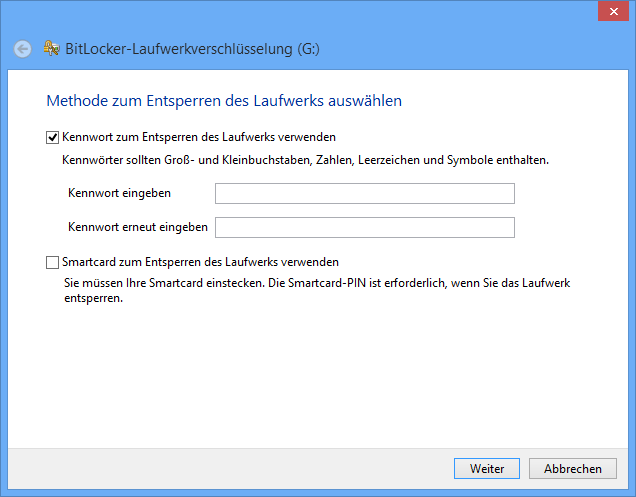The width and height of the screenshot is (636, 497).
Task: Click the password hint about Groß- und Kleinbuchstaben
Action: pos(305,160)
